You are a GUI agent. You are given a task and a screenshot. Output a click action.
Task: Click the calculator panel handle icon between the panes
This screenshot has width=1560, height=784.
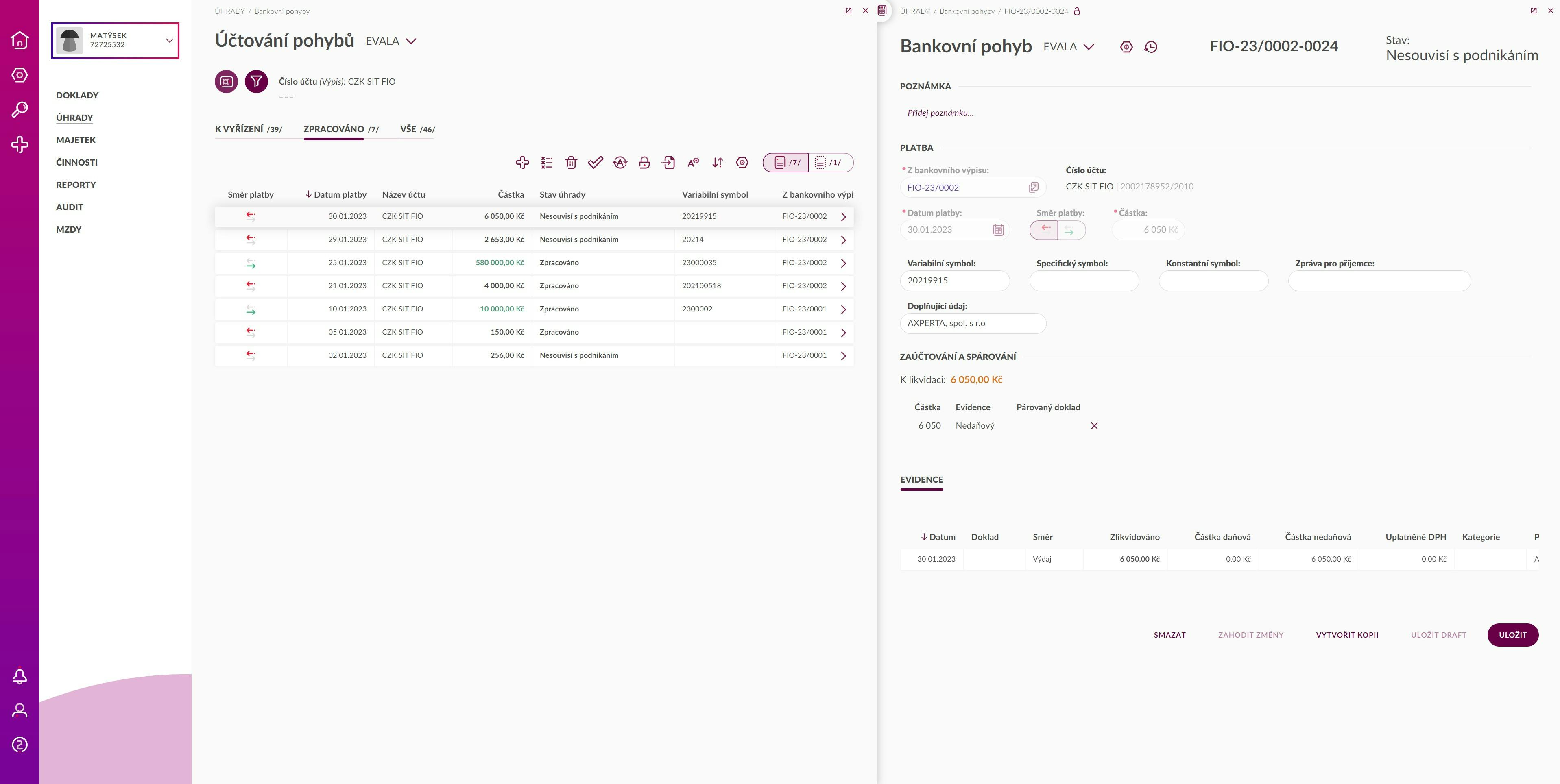(882, 10)
